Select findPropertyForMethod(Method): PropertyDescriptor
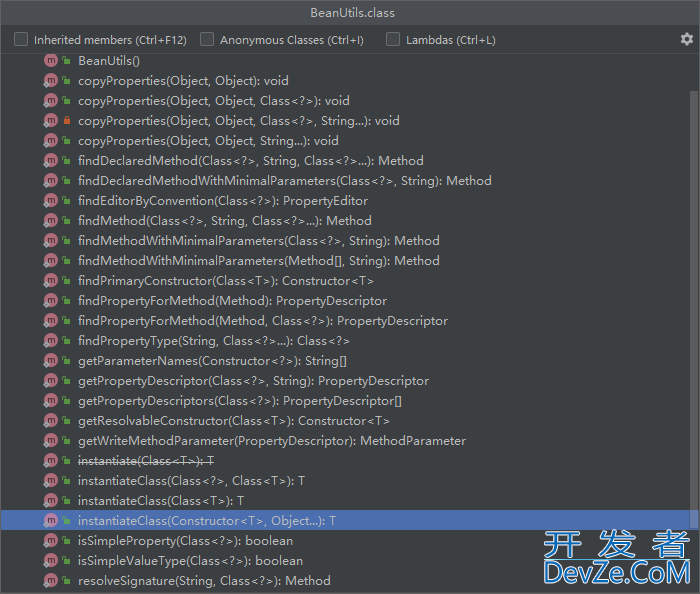 345,300
